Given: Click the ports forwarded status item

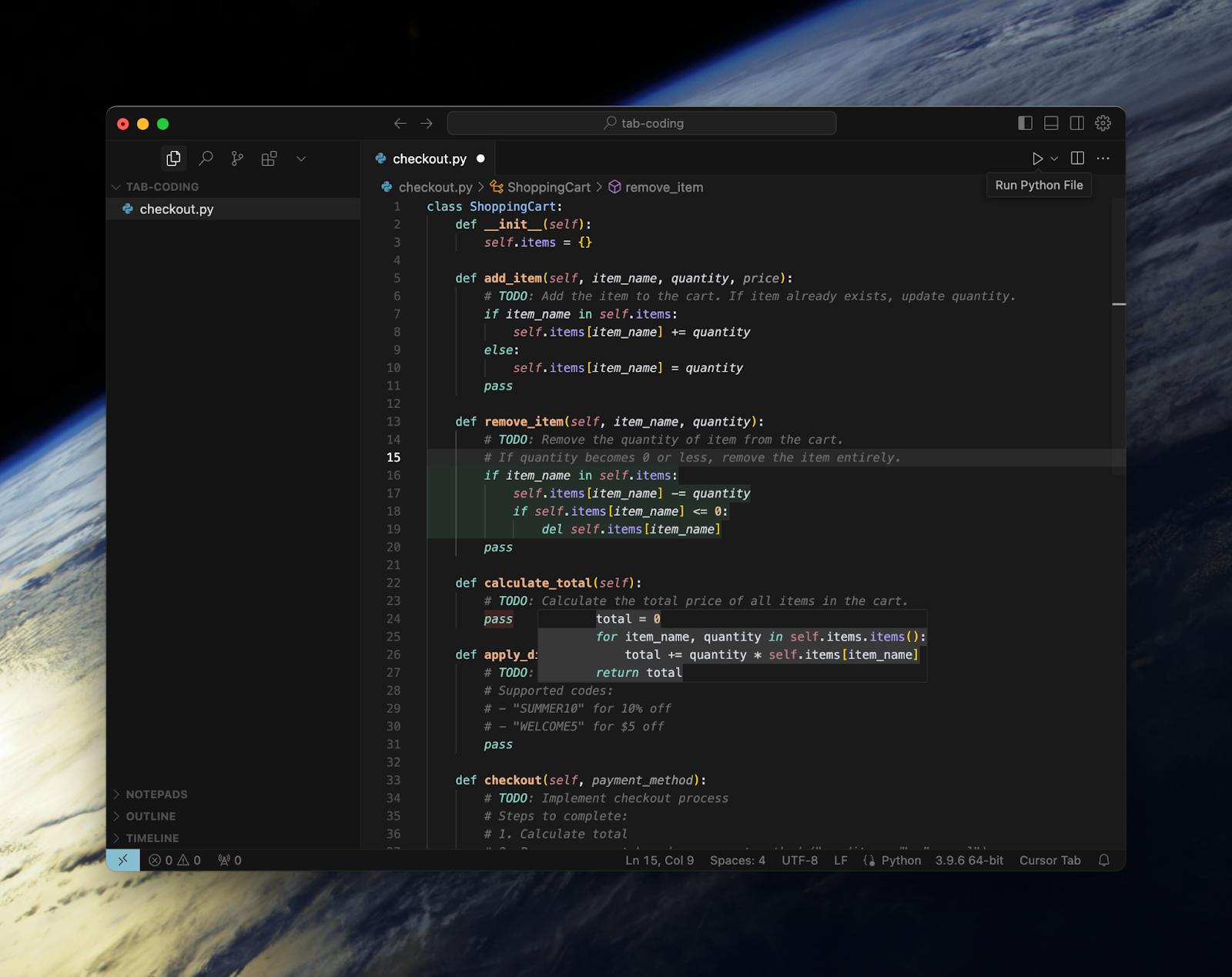Looking at the screenshot, I should (229, 861).
